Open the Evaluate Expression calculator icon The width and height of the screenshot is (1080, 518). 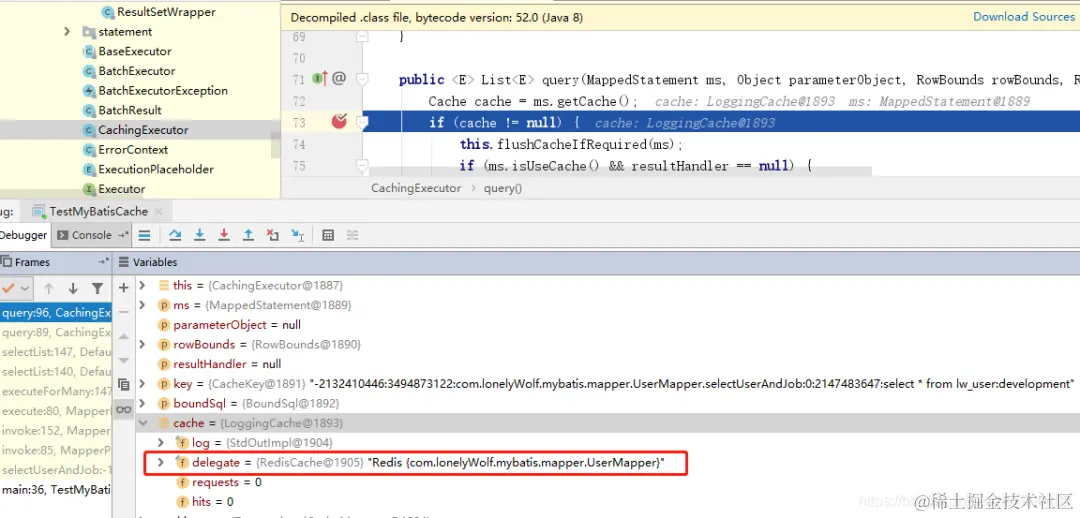click(x=328, y=236)
